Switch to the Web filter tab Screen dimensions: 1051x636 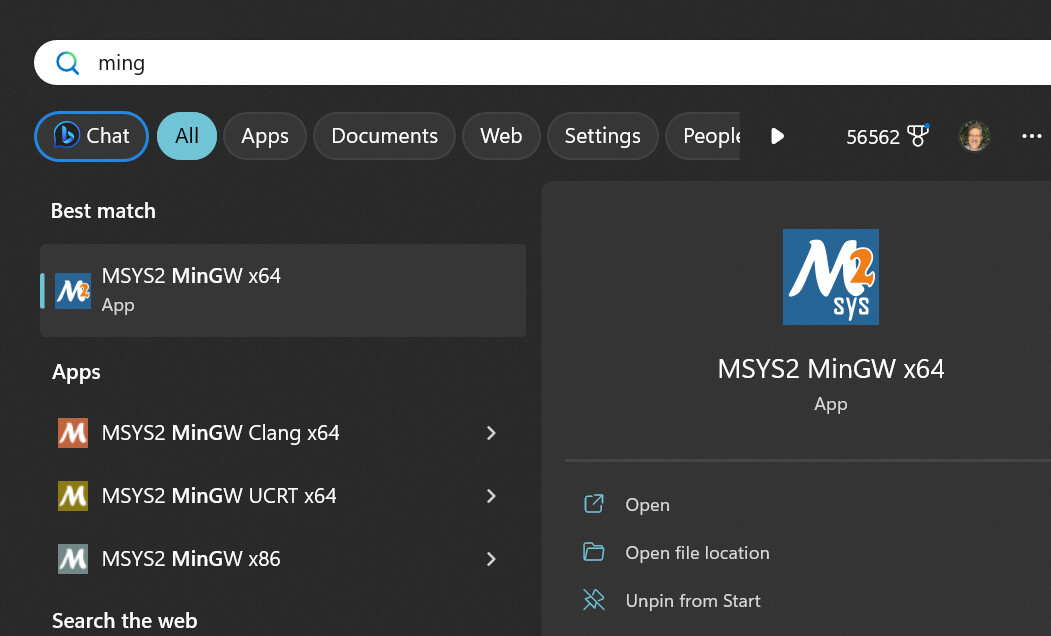(501, 136)
